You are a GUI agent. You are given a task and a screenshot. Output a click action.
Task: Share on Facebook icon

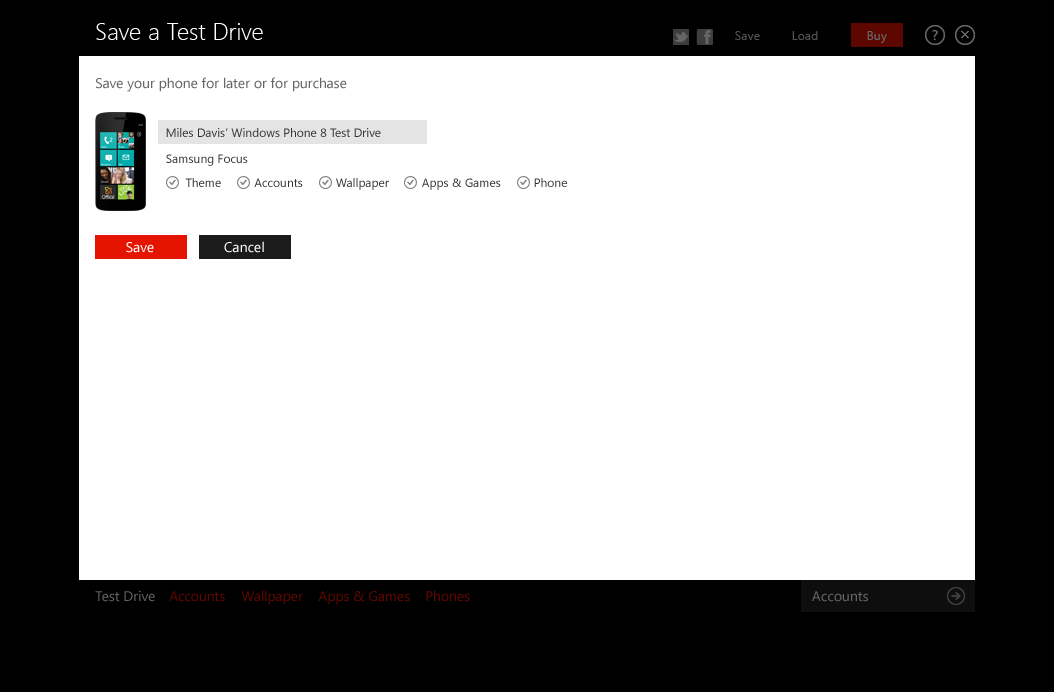(704, 36)
